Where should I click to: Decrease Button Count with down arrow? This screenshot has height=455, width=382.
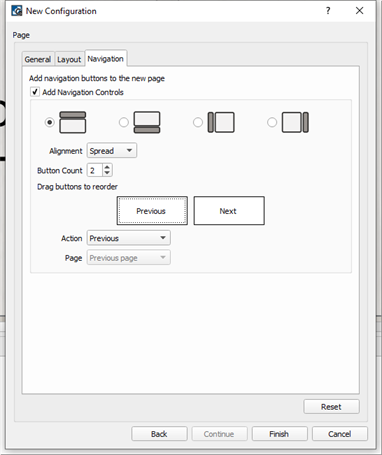point(107,173)
